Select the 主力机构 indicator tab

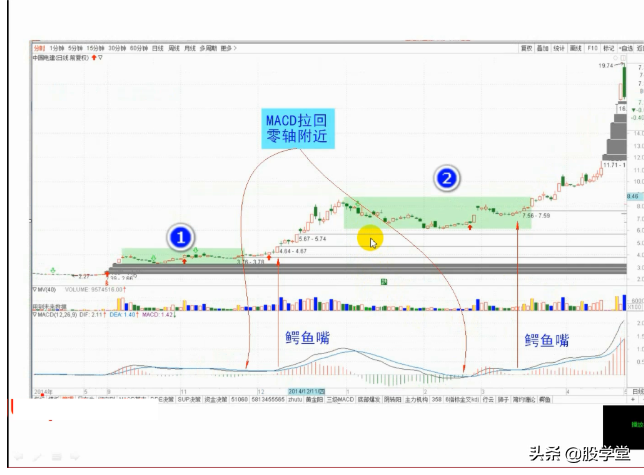tap(416, 399)
